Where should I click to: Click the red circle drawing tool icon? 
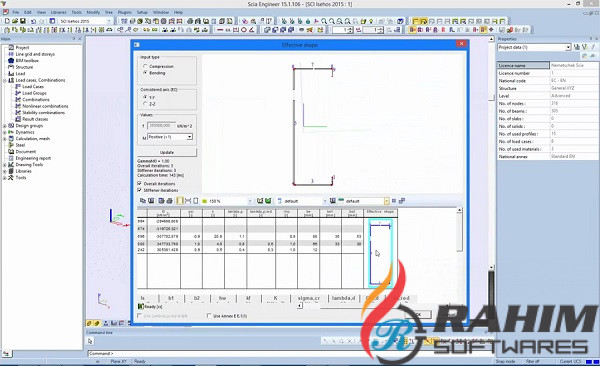(244, 29)
